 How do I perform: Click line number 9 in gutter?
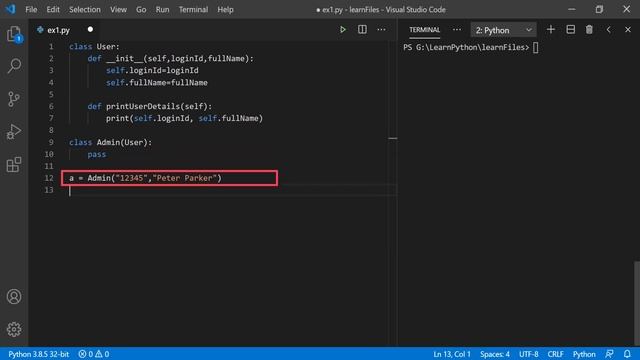click(x=51, y=142)
